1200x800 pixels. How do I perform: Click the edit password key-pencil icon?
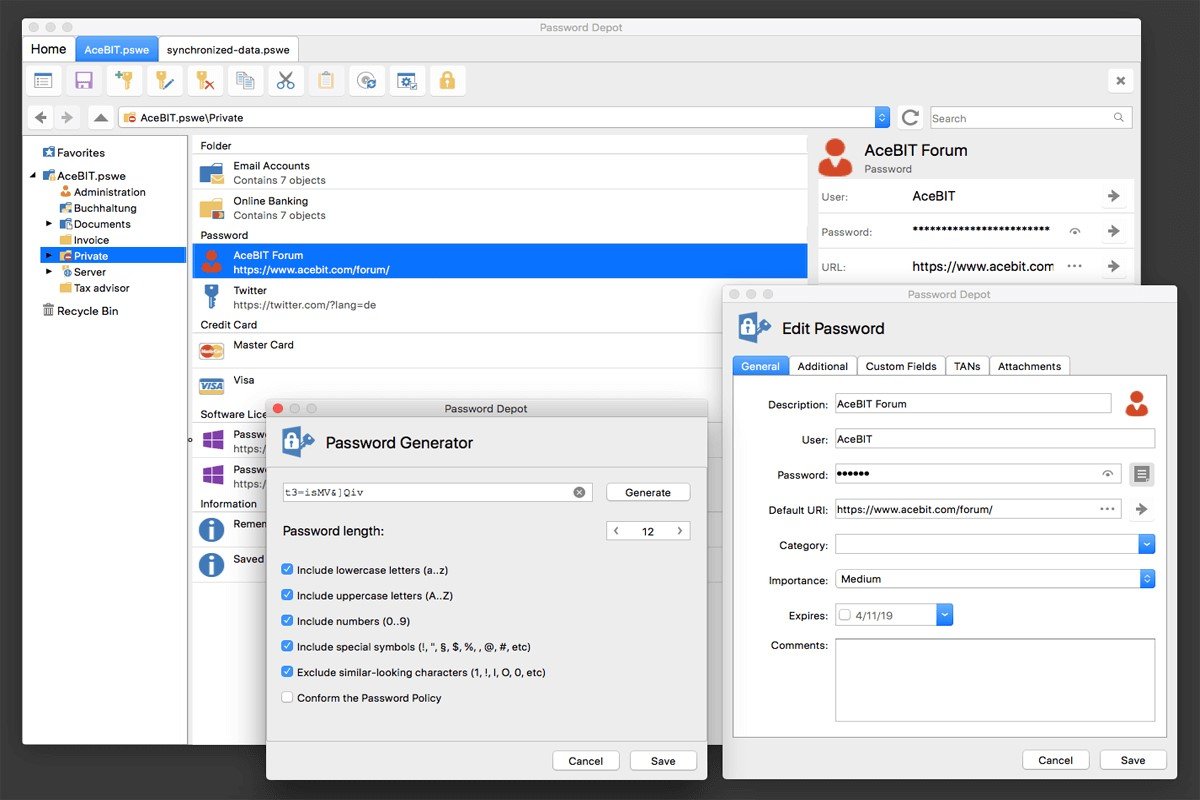pyautogui.click(x=164, y=81)
